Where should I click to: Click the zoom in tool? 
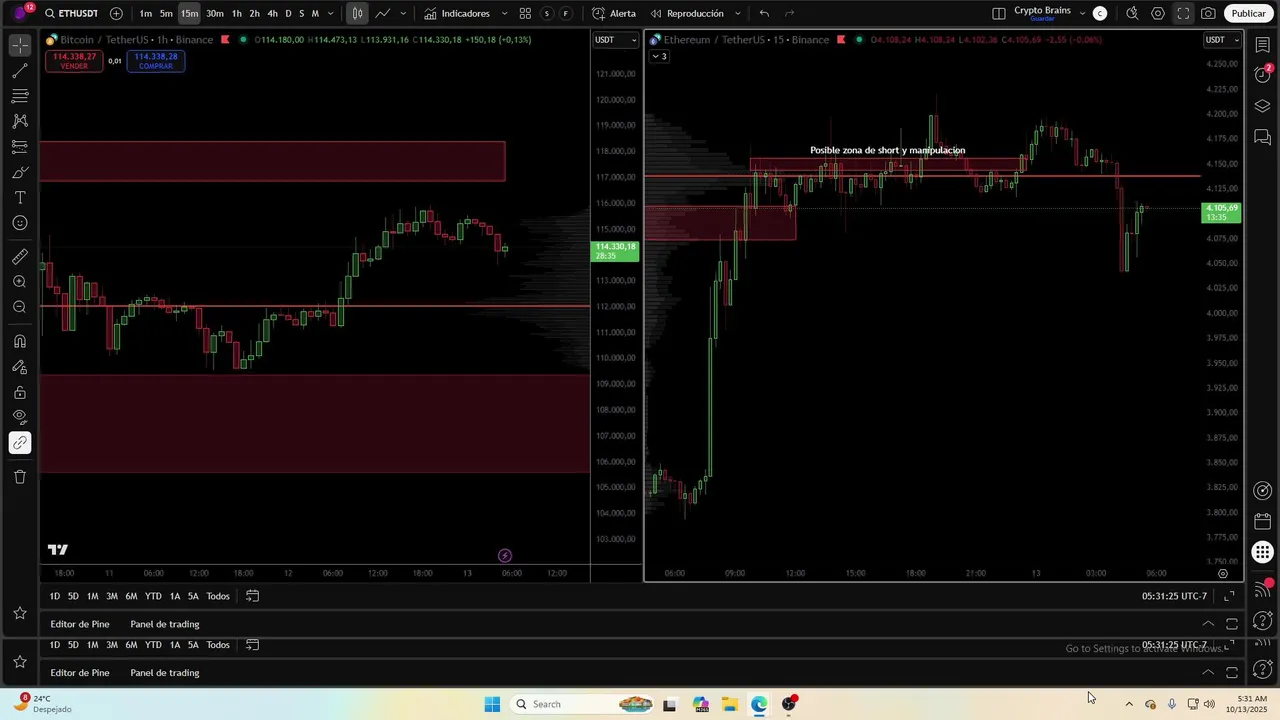click(x=20, y=282)
